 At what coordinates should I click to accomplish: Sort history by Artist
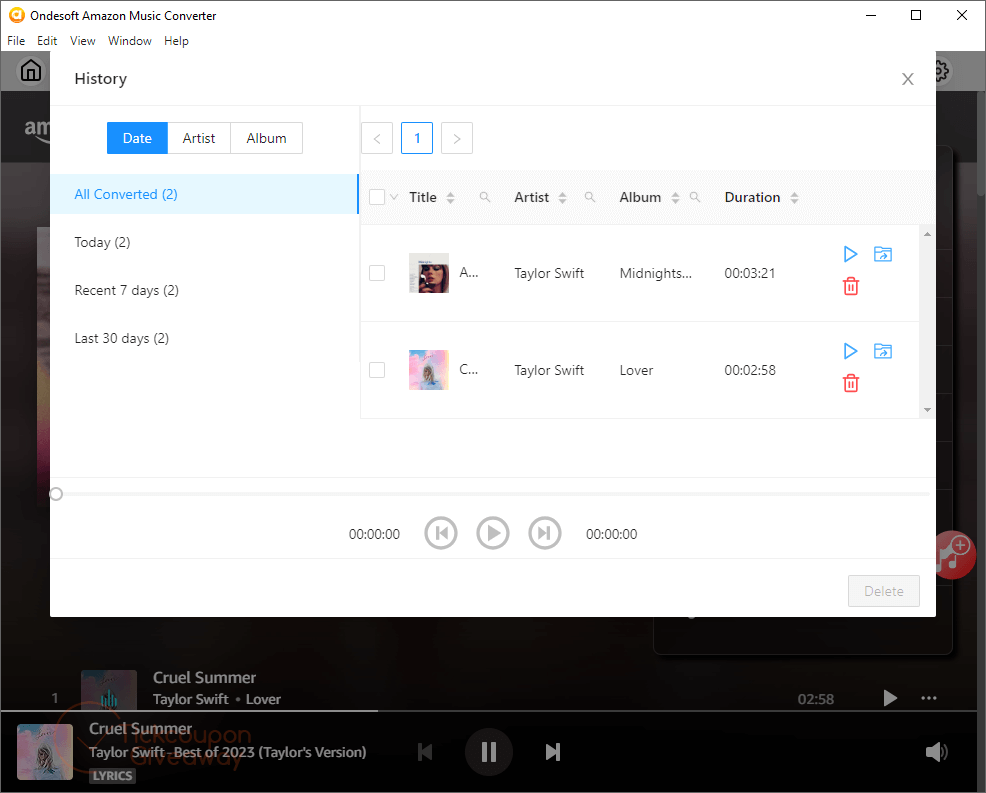[x=562, y=197]
